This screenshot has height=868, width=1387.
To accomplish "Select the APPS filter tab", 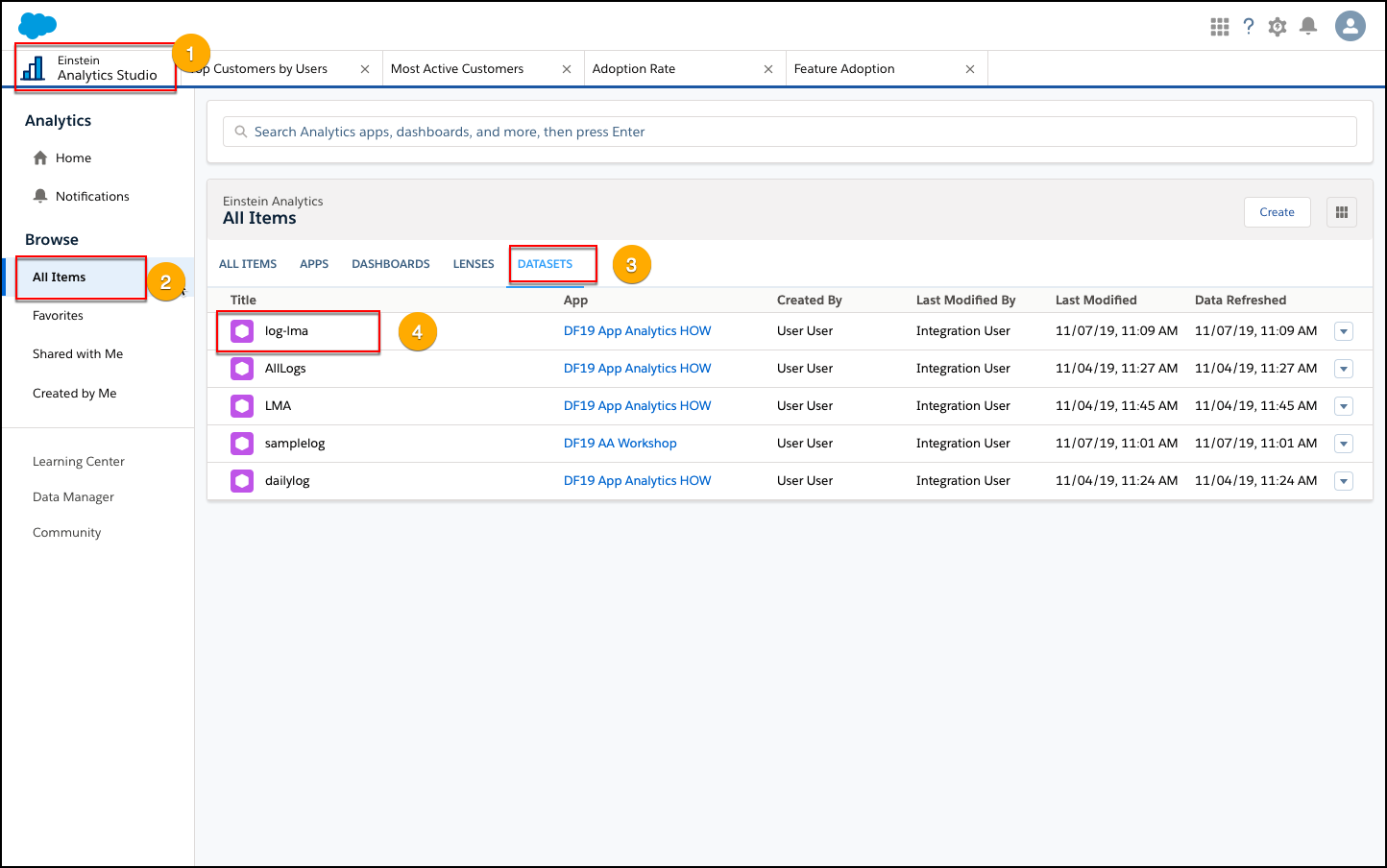I will coord(314,264).
